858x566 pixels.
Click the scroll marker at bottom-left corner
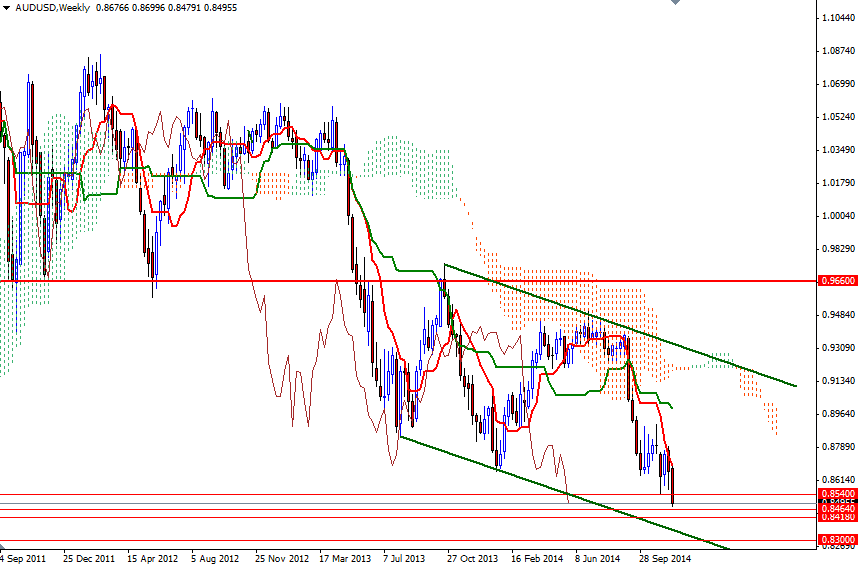[x=2, y=547]
